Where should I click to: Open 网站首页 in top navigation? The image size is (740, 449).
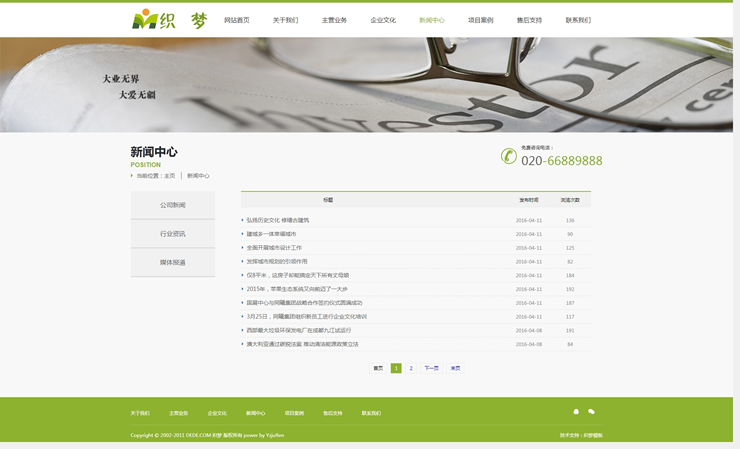[237, 20]
